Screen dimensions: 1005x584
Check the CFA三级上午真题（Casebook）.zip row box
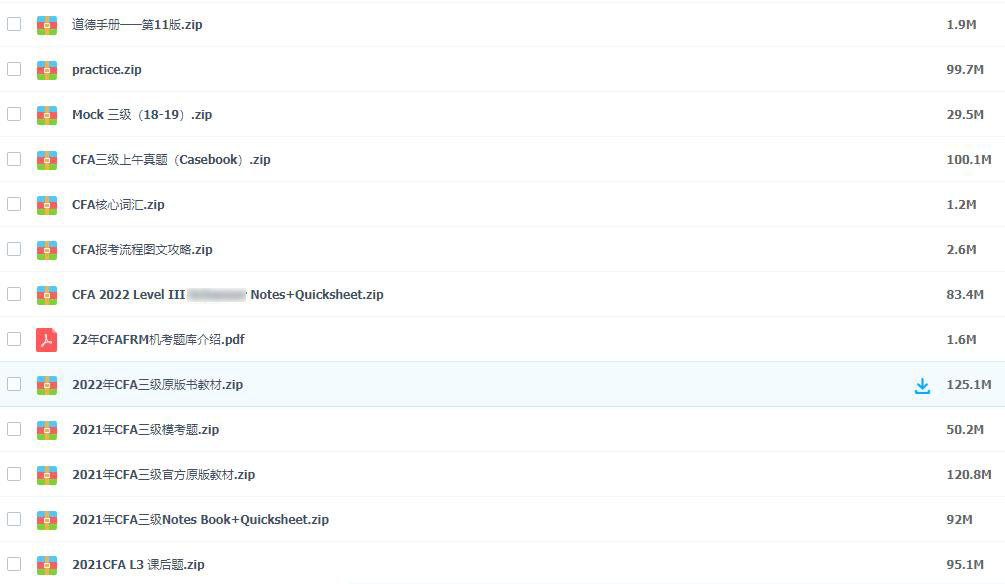pos(14,159)
